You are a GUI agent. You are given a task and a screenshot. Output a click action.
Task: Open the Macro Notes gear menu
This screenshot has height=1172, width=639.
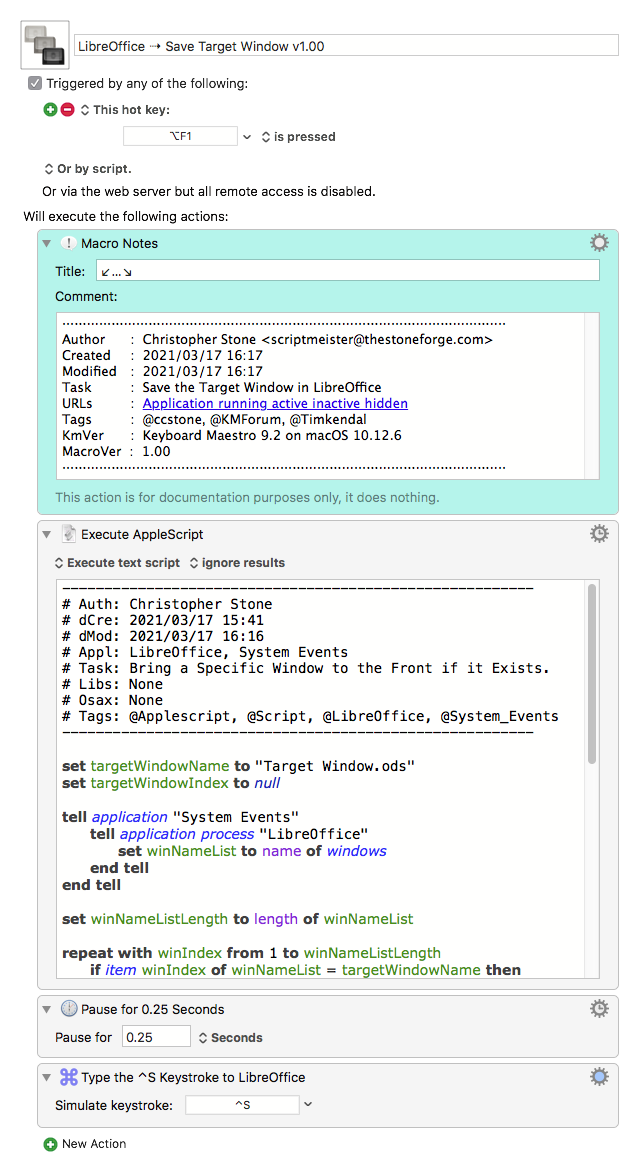(x=599, y=242)
